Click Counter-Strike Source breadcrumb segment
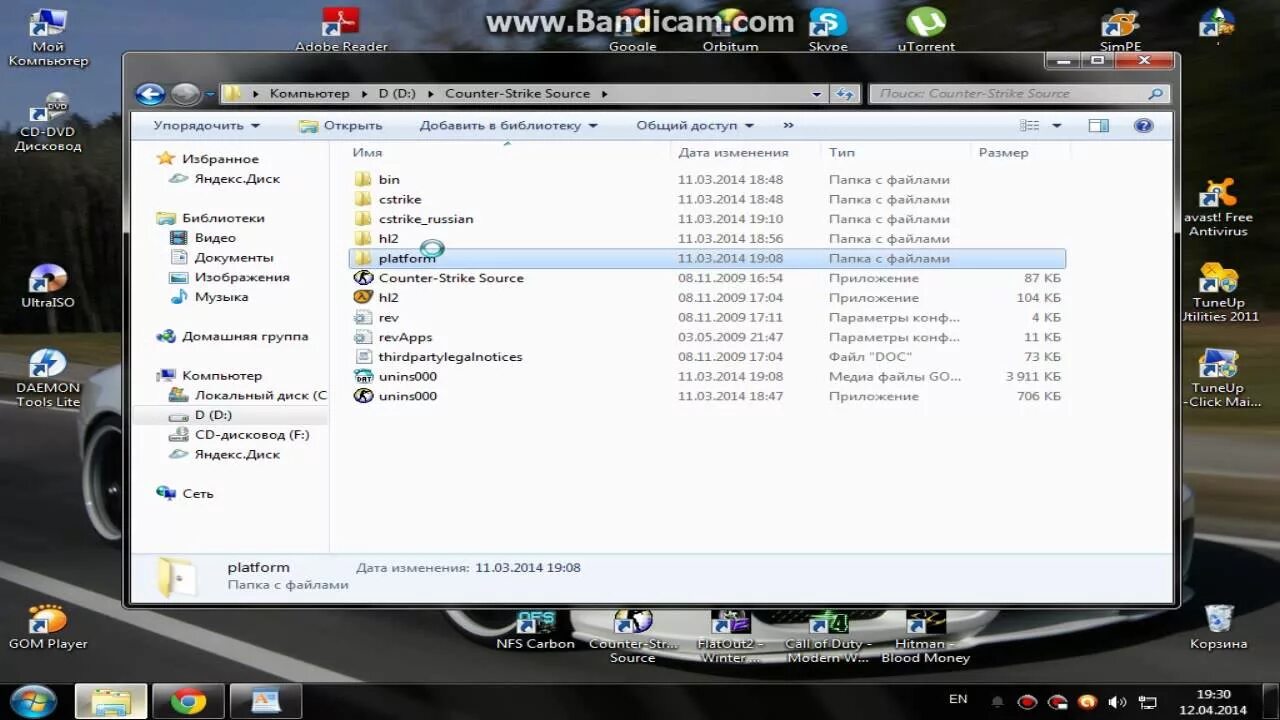Viewport: 1280px width, 720px height. pos(517,93)
